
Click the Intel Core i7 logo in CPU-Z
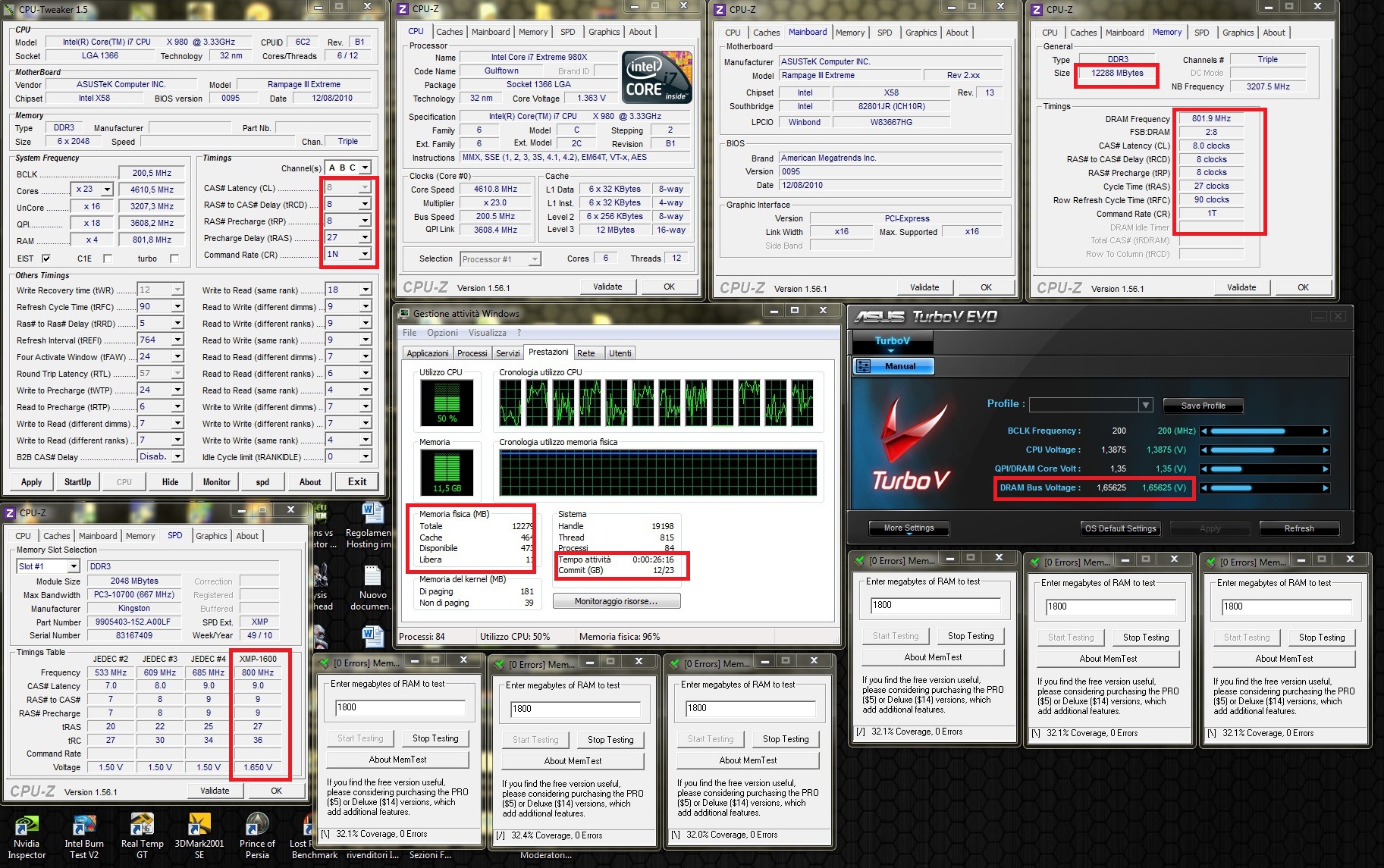click(657, 77)
